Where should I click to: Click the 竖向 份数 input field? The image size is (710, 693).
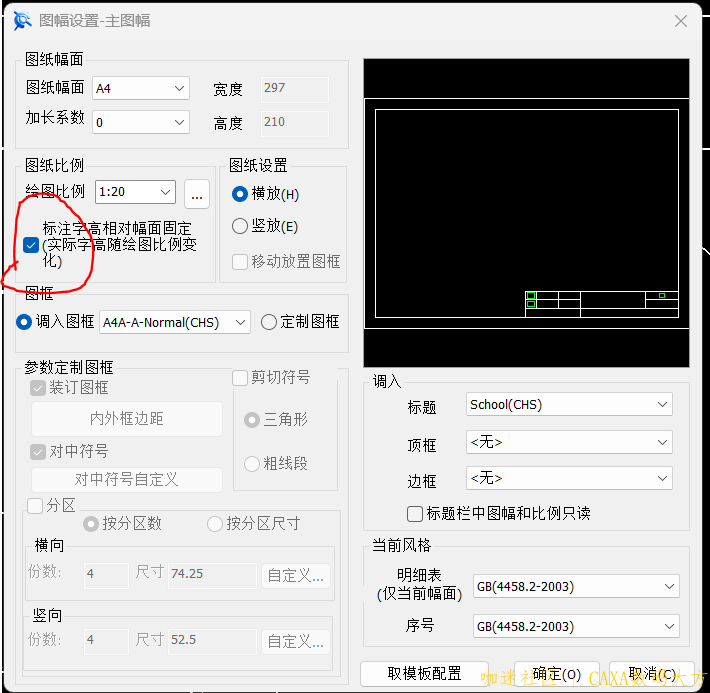click(106, 641)
